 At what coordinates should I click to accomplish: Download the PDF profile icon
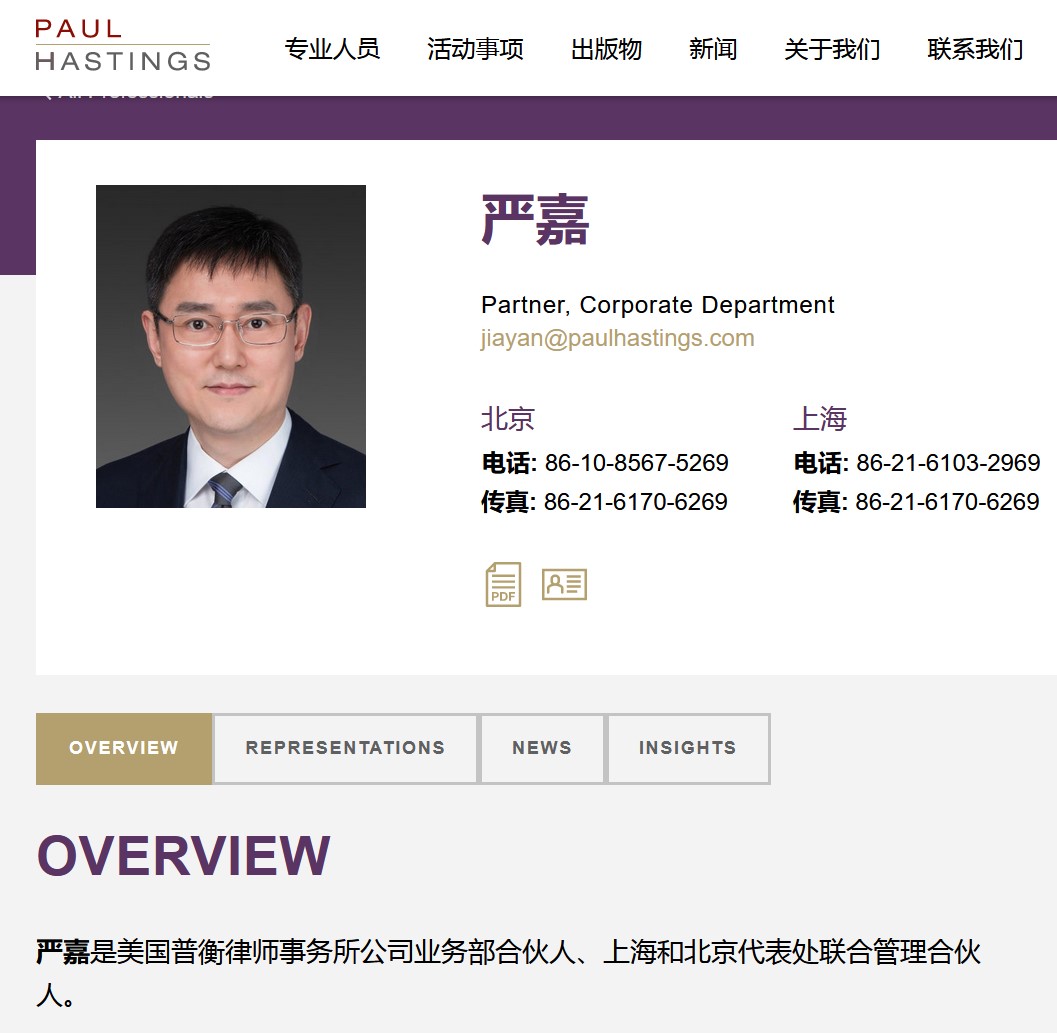[x=504, y=585]
